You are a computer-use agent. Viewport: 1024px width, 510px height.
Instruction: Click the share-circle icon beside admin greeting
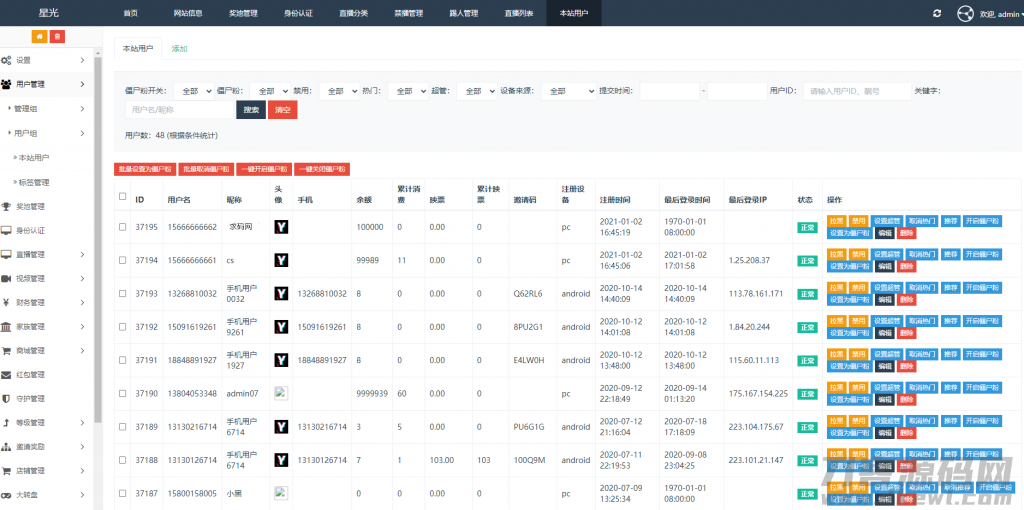click(x=965, y=13)
